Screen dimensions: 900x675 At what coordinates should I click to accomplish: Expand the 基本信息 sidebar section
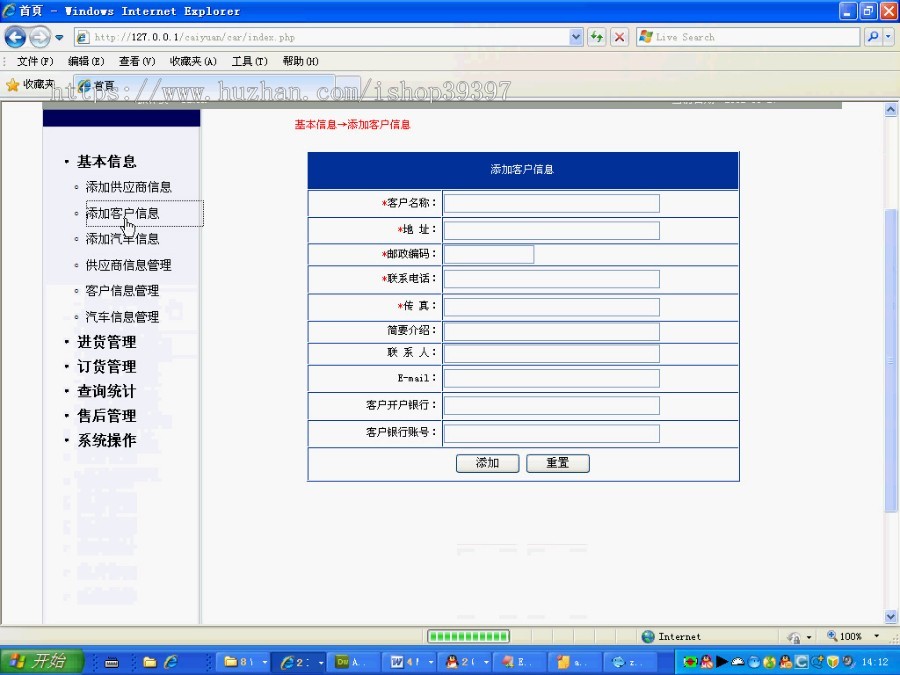pyautogui.click(x=107, y=162)
